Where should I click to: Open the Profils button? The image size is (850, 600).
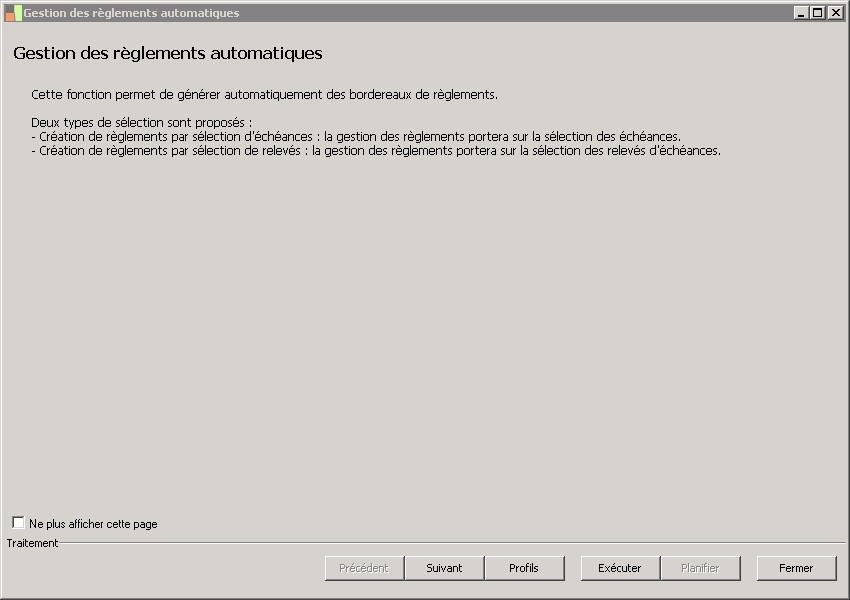pyautogui.click(x=524, y=568)
